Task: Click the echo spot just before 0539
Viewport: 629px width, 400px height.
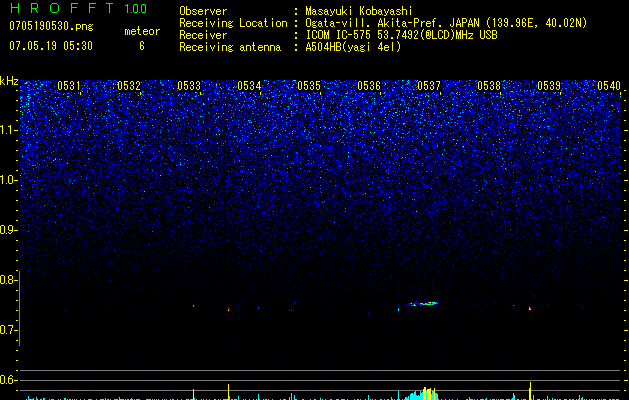Action: click(x=530, y=309)
